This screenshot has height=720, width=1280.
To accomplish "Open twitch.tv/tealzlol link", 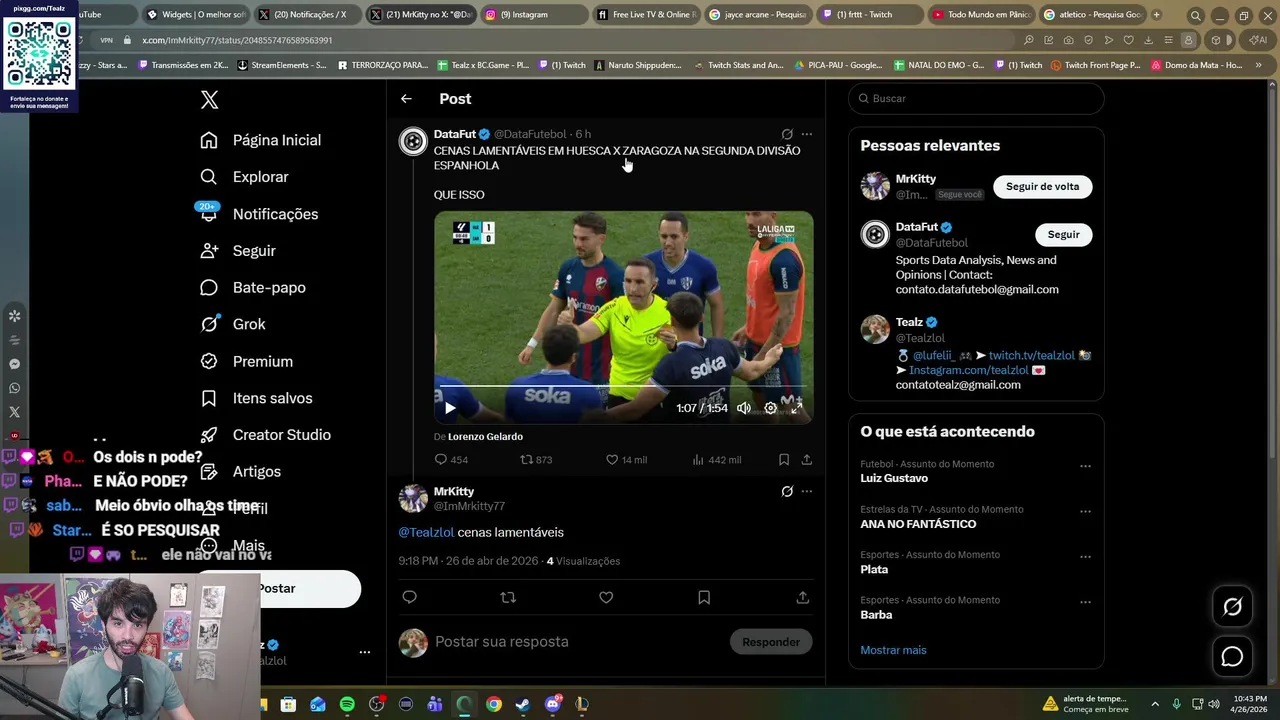I will pos(1031,355).
